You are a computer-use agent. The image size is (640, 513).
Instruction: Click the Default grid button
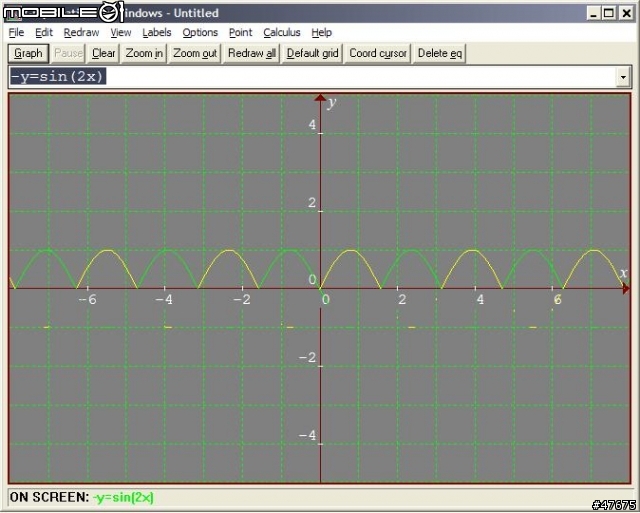[x=312, y=53]
